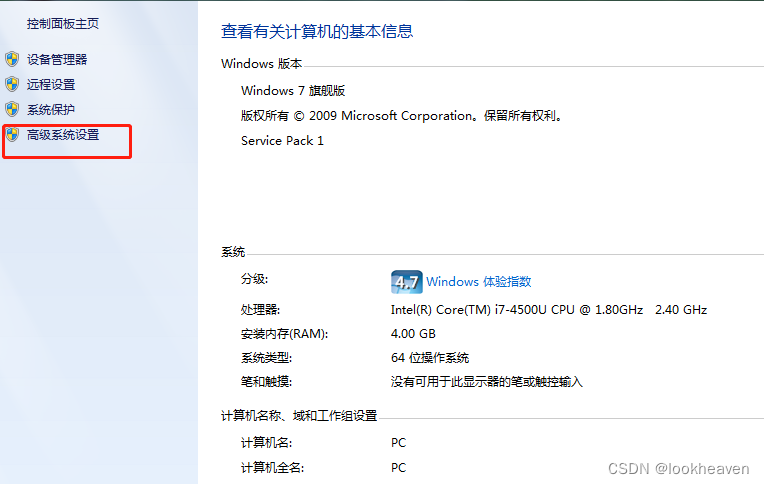764x484 pixels.
Task: Click the 计算机名称、域和工作组设置 section label
Action: pos(299,416)
